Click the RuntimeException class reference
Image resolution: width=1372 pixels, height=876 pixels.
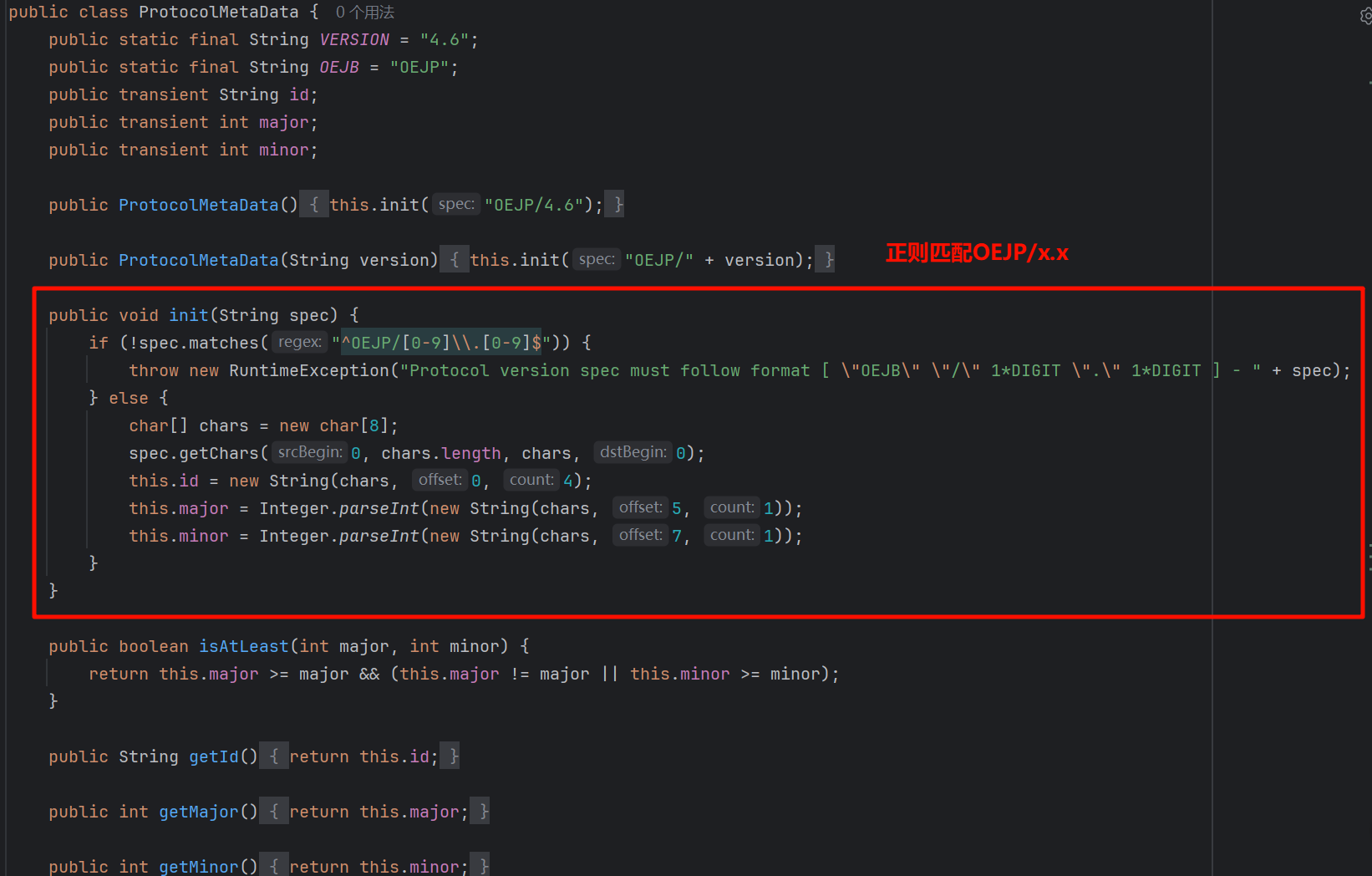309,370
